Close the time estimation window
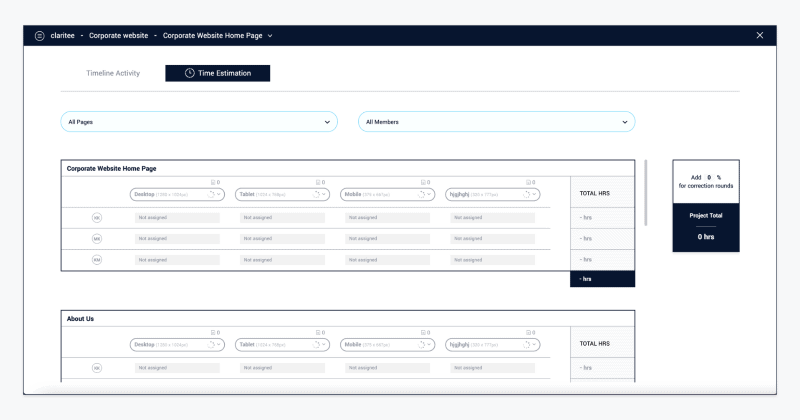Image resolution: width=800 pixels, height=420 pixels. [760, 35]
